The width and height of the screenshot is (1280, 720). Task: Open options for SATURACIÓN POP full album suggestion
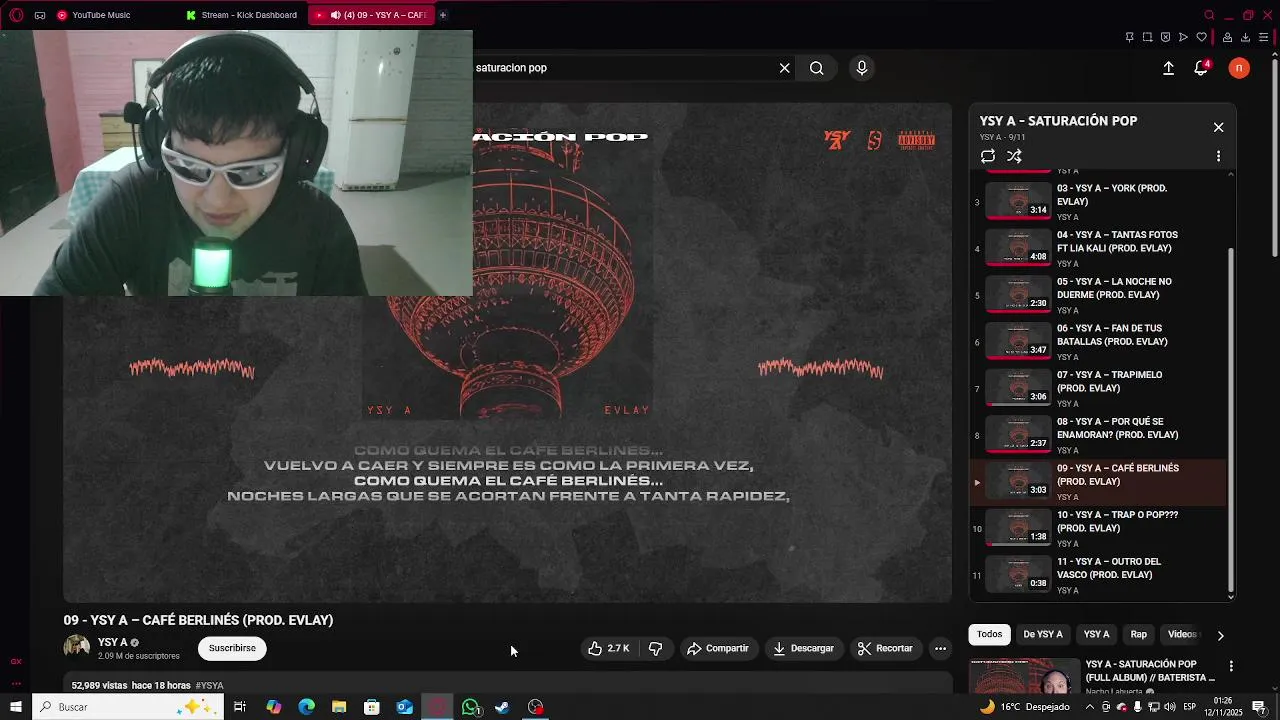point(1231,666)
